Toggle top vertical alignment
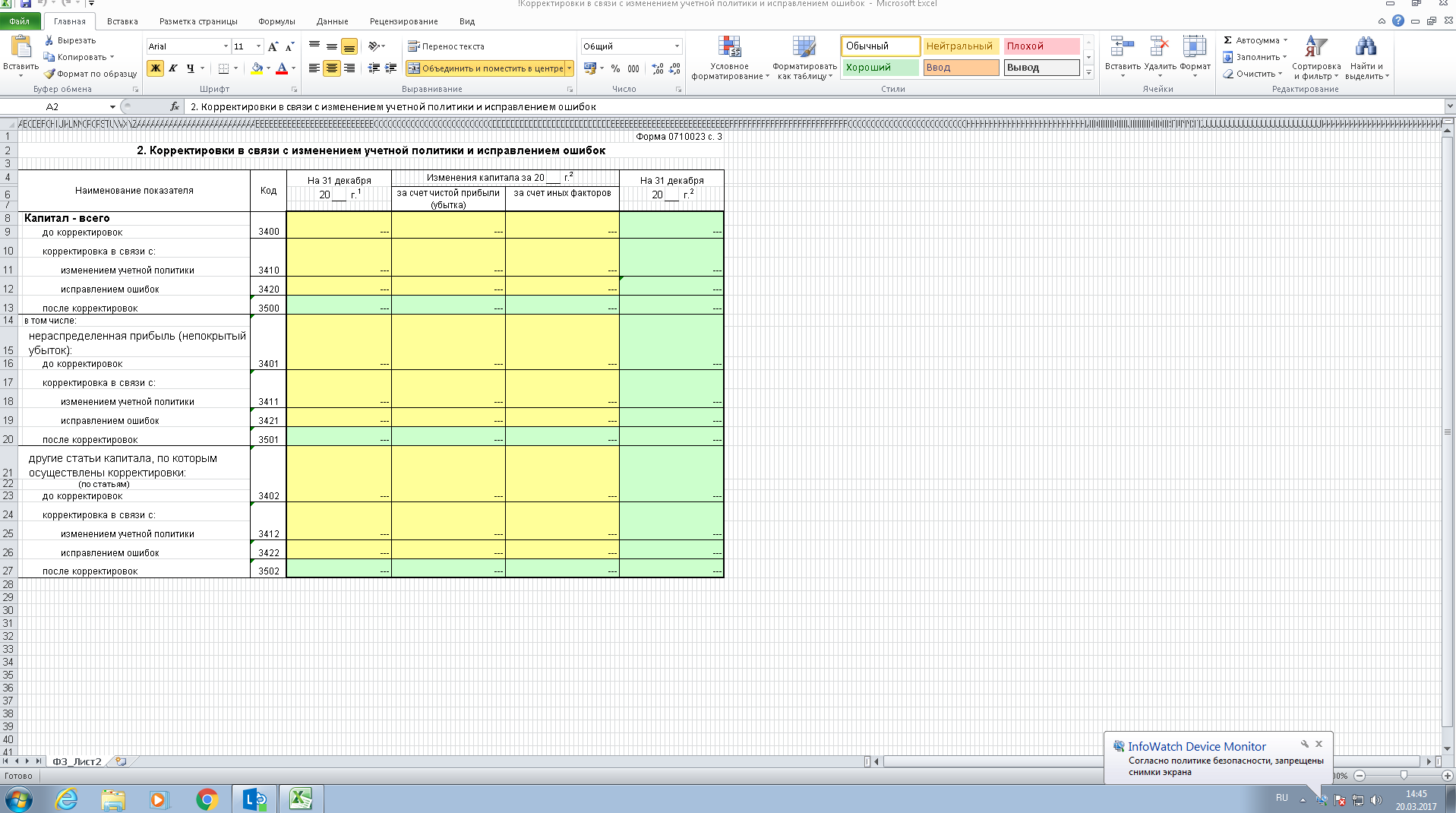The height and width of the screenshot is (813, 1456). pos(314,46)
